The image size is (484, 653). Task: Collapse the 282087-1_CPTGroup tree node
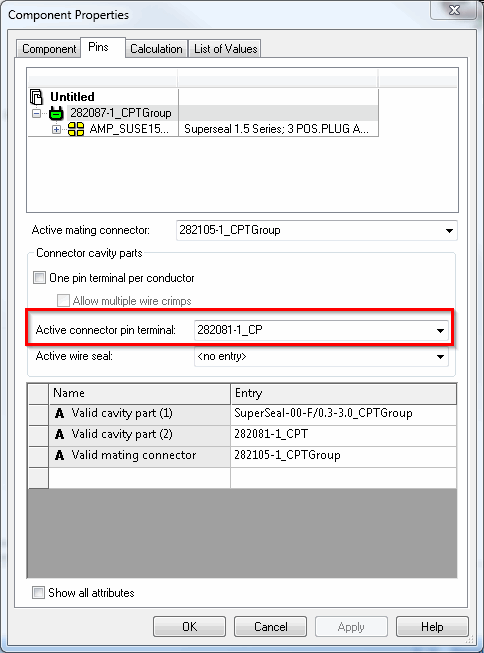coord(37,113)
